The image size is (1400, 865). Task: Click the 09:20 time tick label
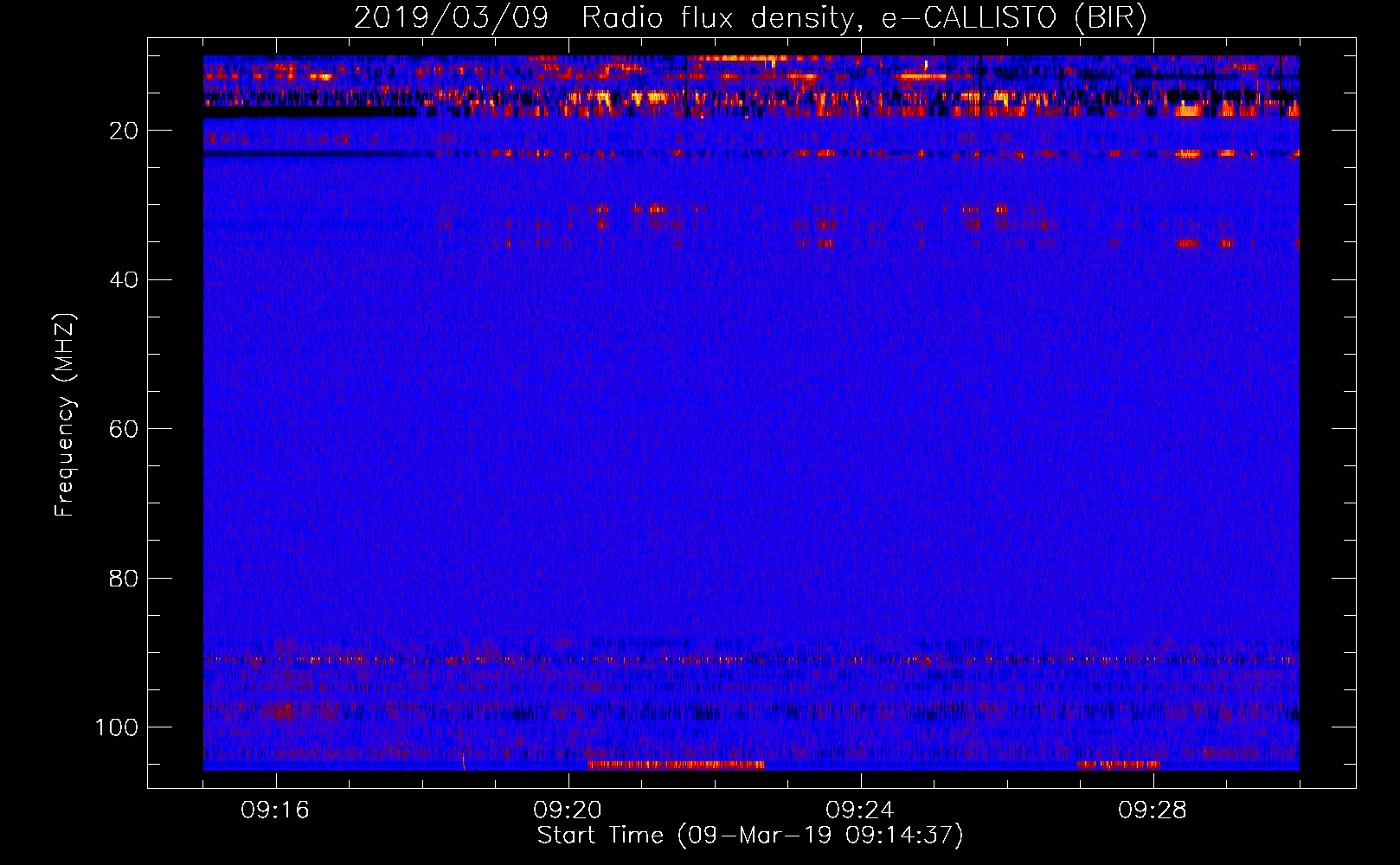pyautogui.click(x=568, y=811)
